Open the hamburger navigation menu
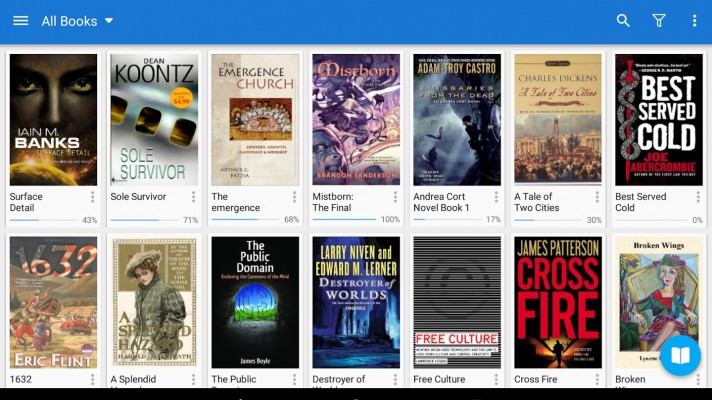 tap(20, 21)
